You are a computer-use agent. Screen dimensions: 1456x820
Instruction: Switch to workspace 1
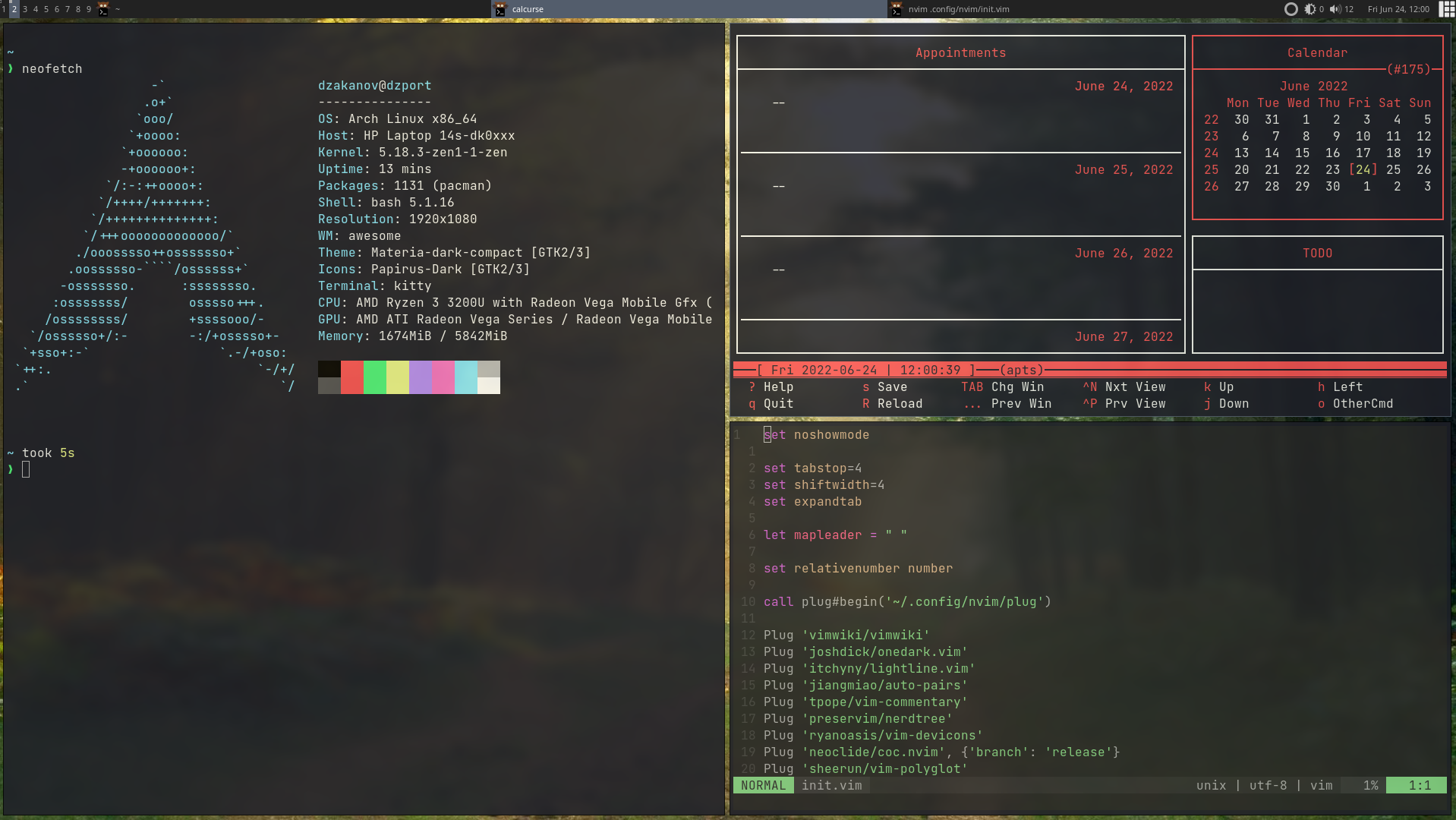pyautogui.click(x=5, y=9)
